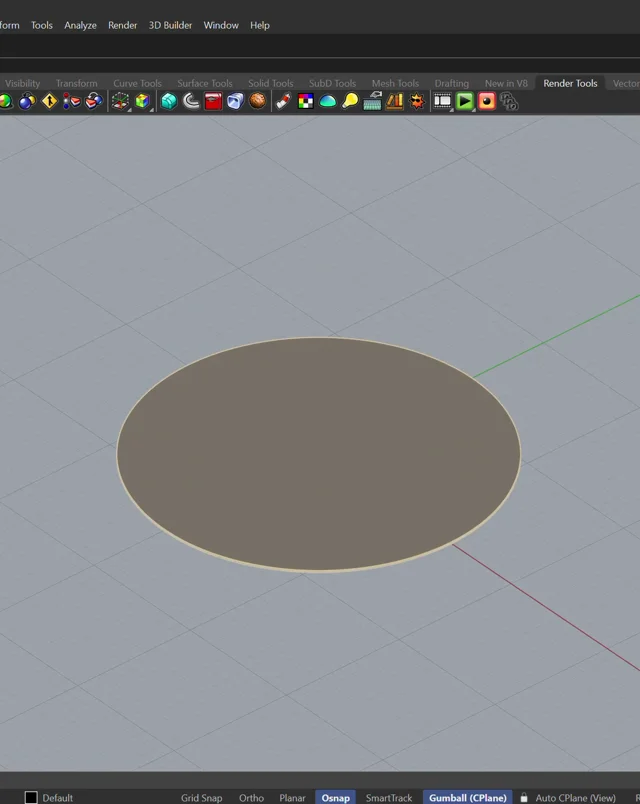The image size is (640, 804).
Task: Open the green play arrow flyout icon
Action: 465,102
